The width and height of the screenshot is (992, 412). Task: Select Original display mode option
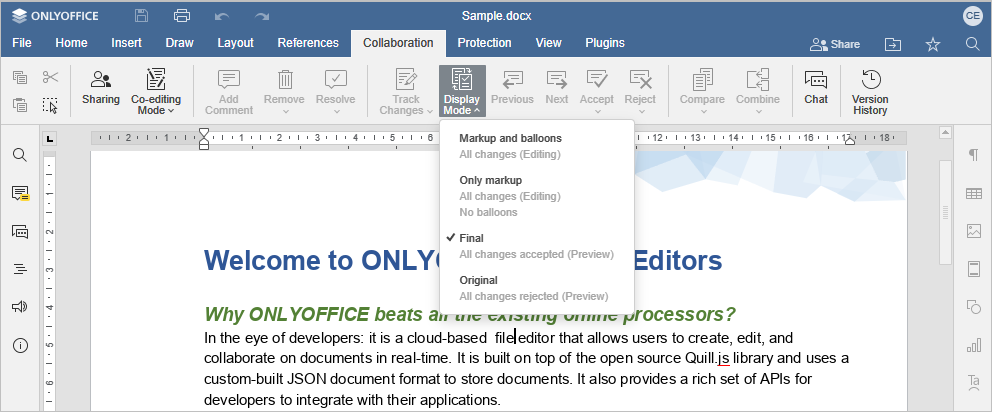tap(536, 288)
